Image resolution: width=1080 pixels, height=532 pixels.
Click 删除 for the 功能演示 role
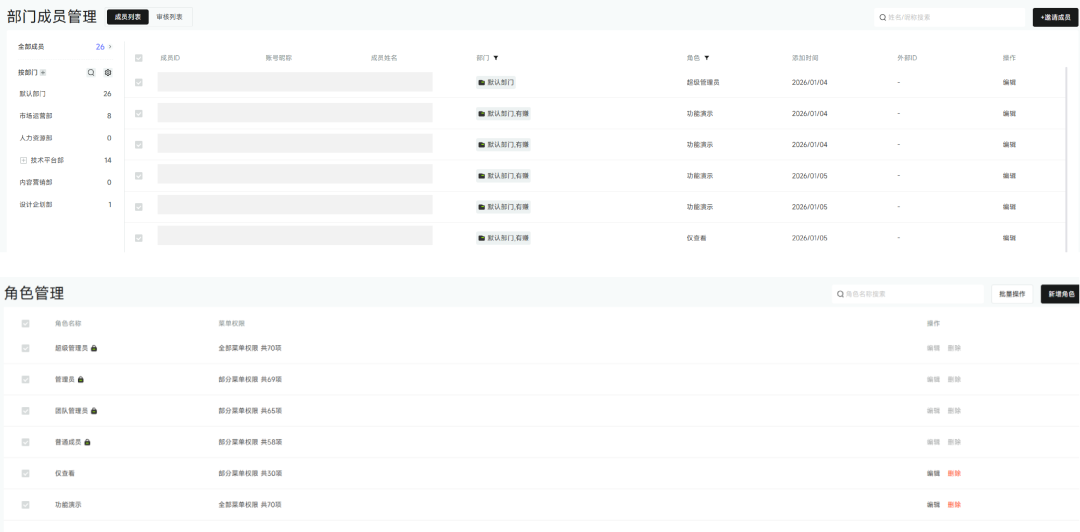954,504
